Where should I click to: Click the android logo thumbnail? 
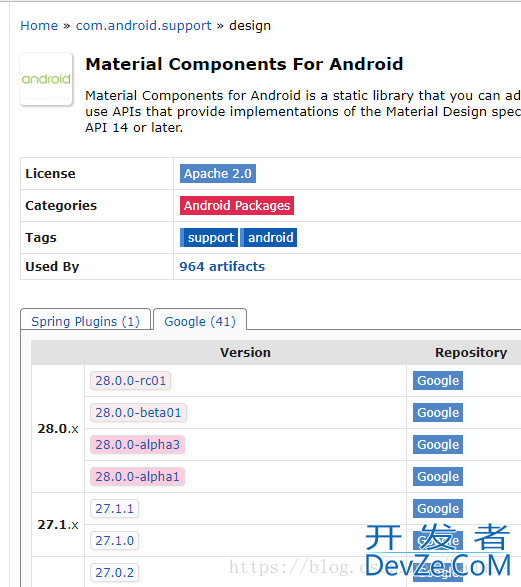[x=46, y=79]
